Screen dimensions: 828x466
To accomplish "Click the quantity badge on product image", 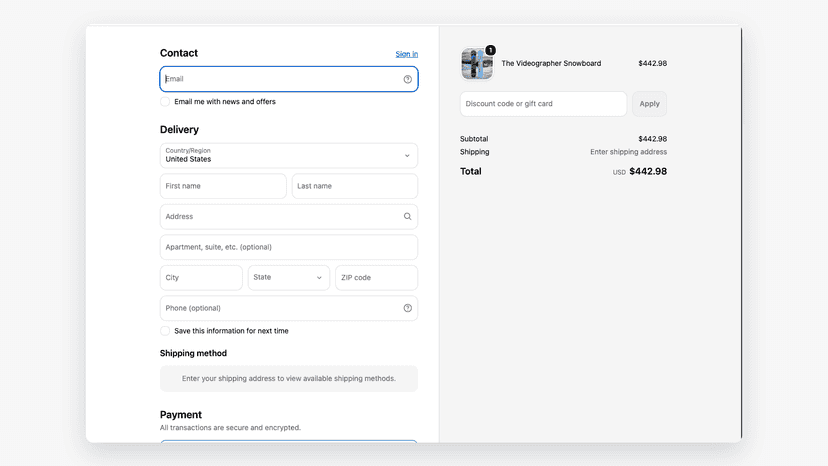I will pyautogui.click(x=491, y=50).
